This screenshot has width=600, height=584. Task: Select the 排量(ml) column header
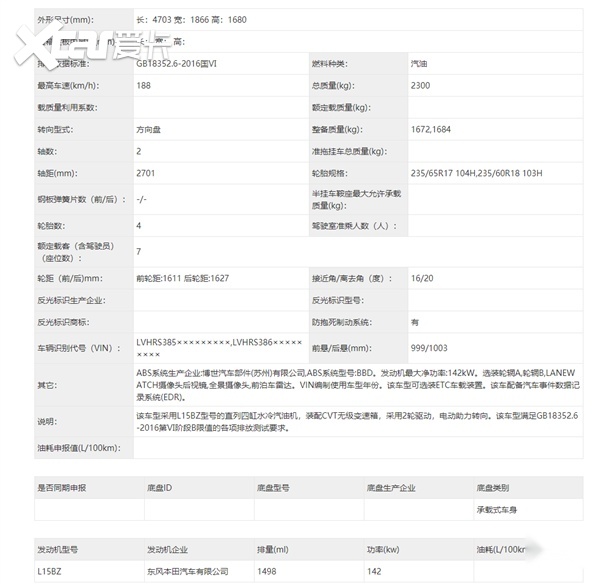point(272,549)
